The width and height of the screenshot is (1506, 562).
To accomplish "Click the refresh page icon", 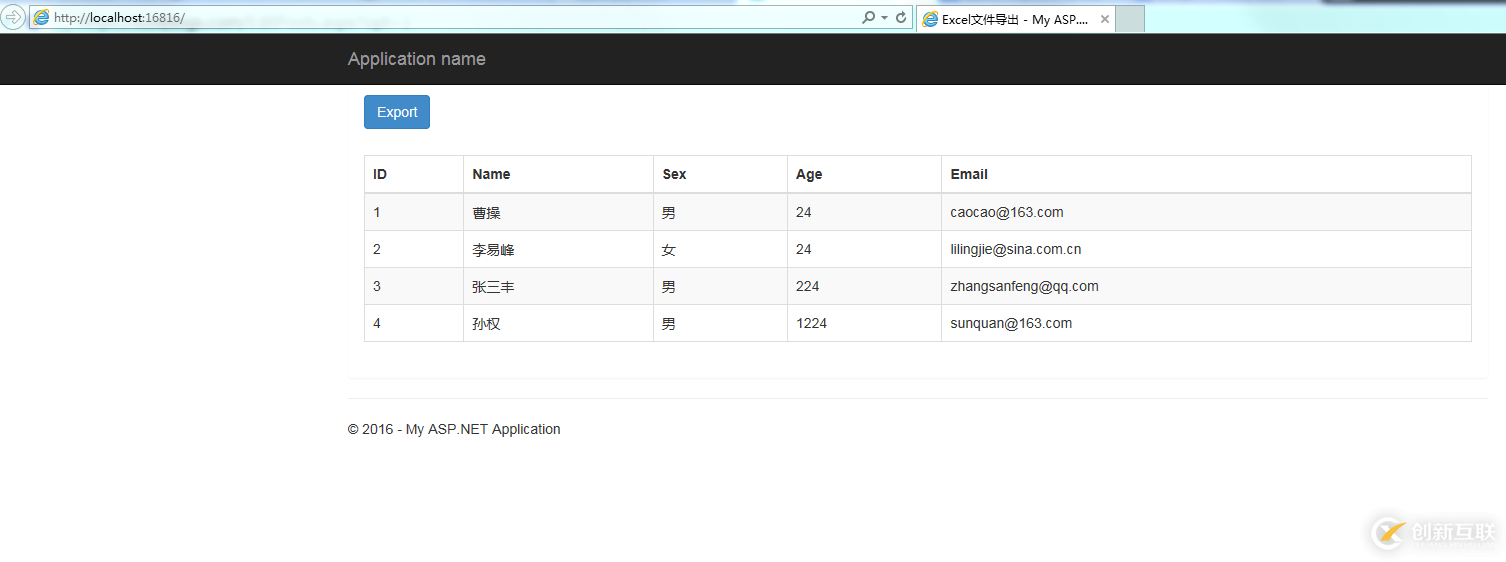I will tap(901, 18).
